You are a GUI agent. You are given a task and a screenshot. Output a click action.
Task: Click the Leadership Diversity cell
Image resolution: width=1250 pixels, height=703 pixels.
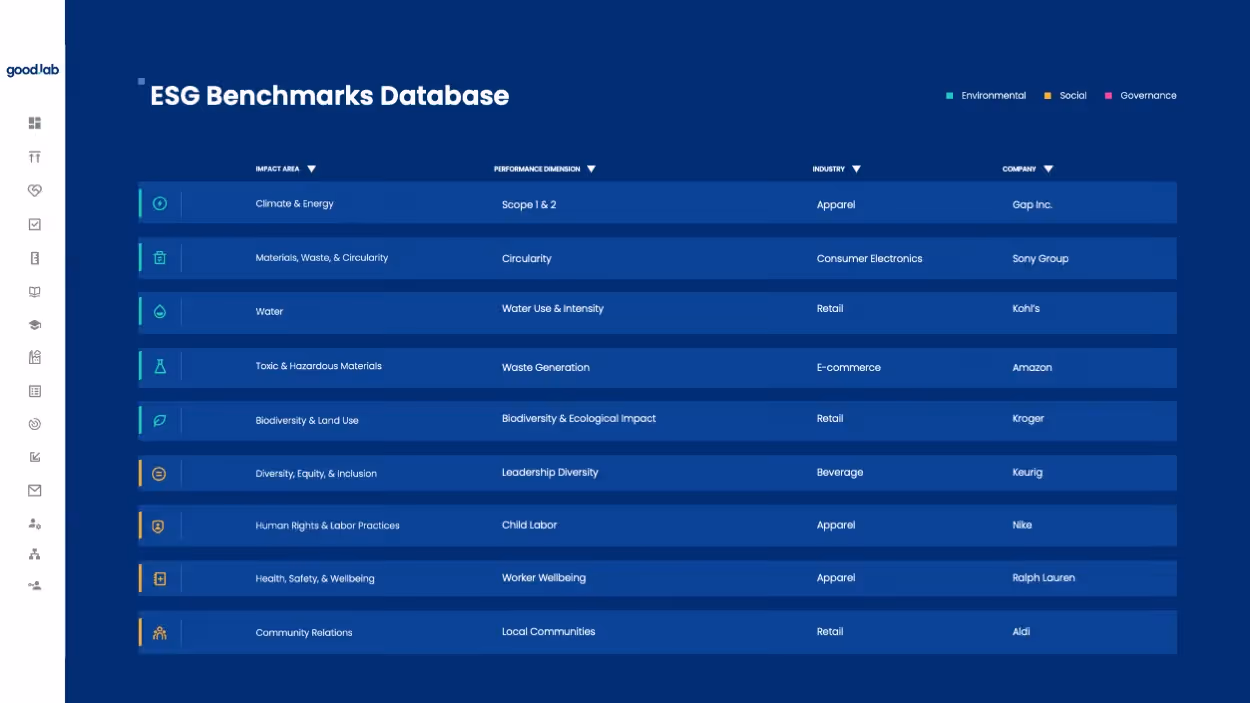coord(550,473)
